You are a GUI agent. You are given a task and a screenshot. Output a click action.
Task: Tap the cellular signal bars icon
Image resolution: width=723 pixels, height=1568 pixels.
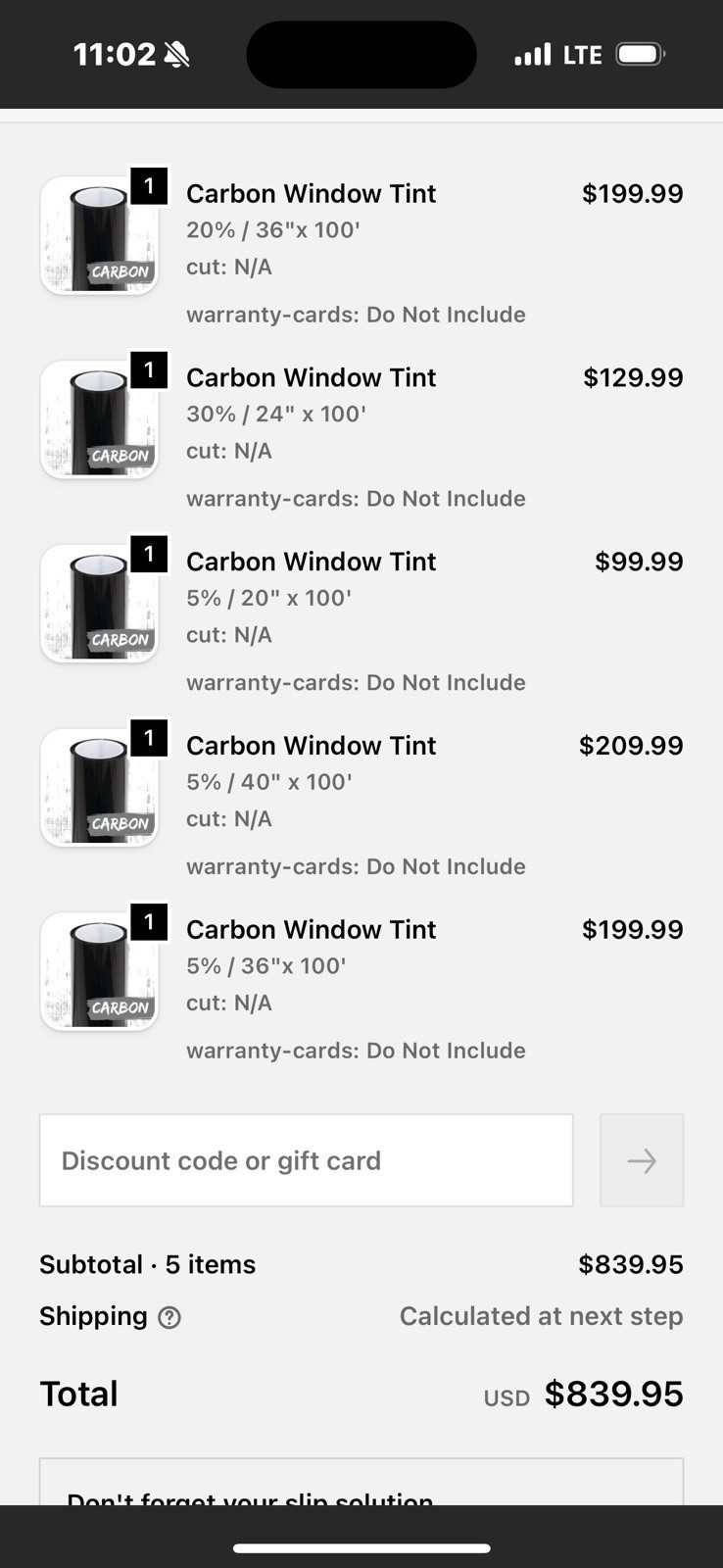pos(533,55)
